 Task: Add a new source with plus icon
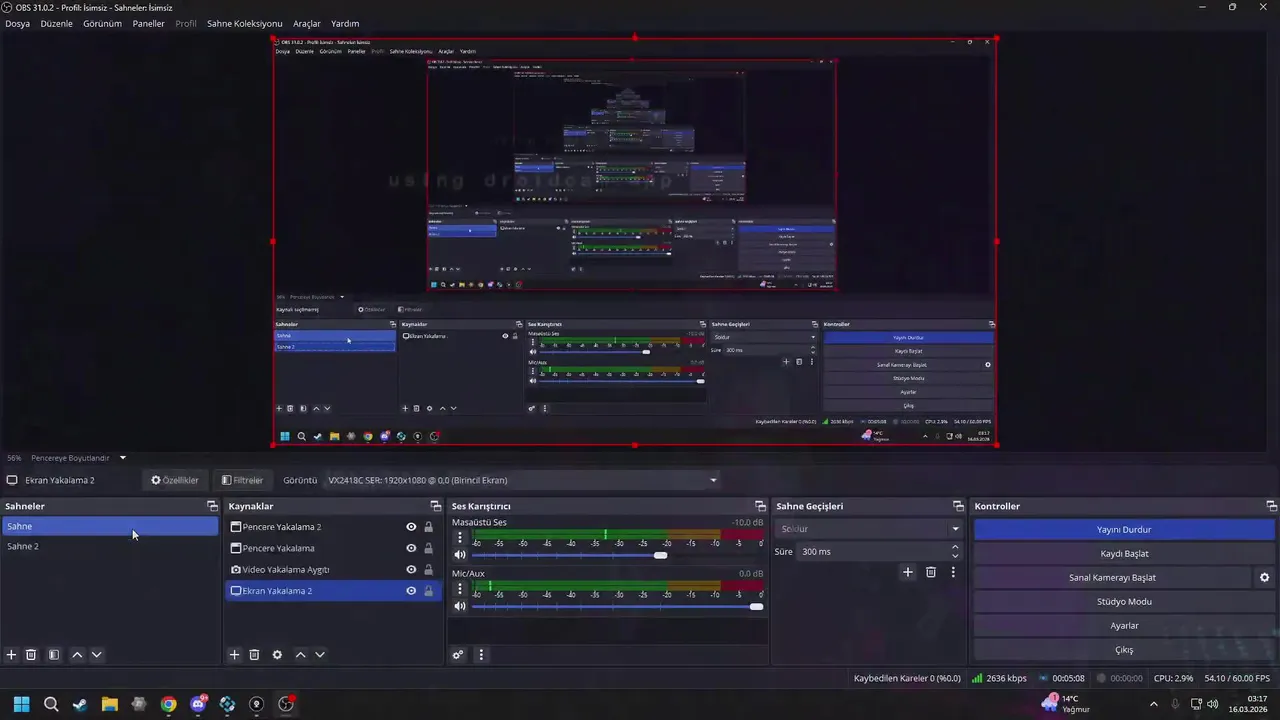[234, 655]
